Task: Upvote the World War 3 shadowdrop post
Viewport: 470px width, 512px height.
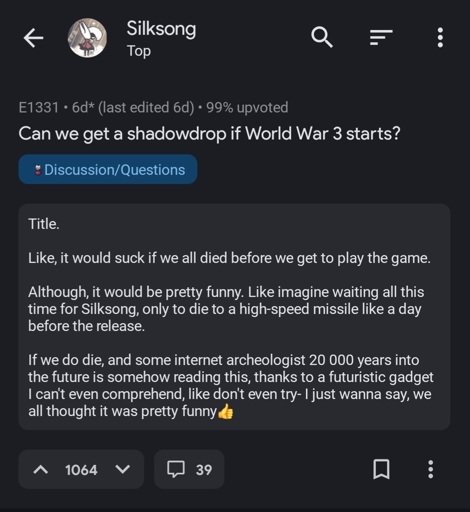Action: pos(41,470)
